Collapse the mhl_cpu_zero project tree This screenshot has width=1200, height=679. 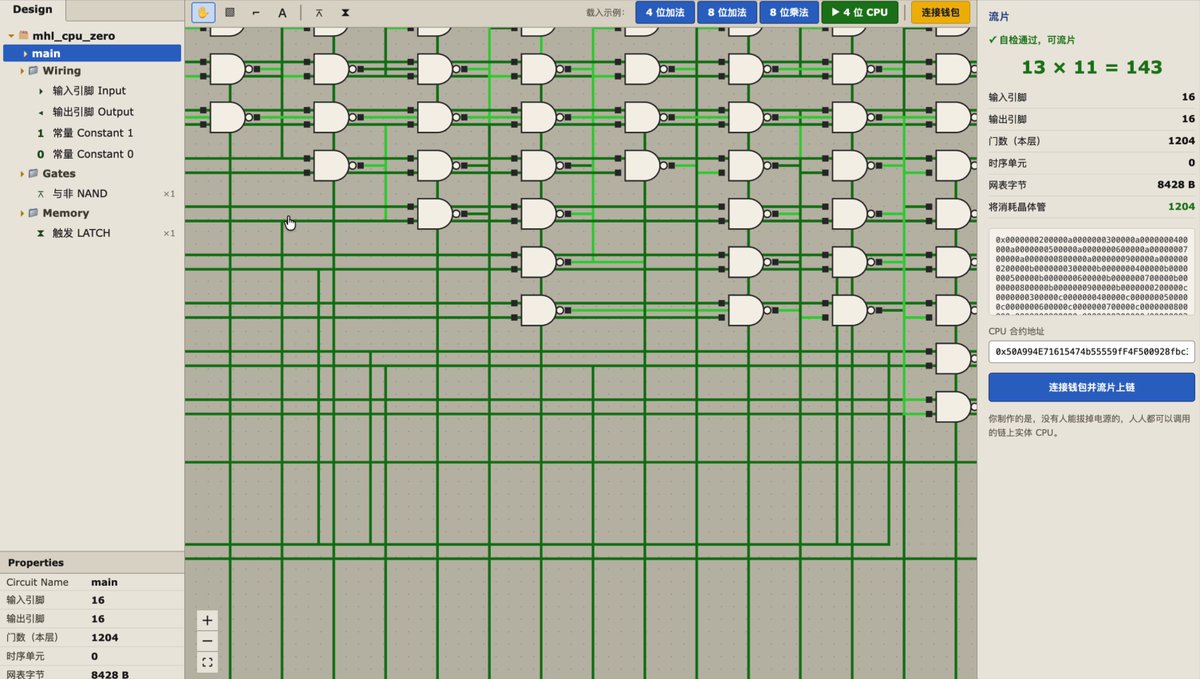point(11,35)
